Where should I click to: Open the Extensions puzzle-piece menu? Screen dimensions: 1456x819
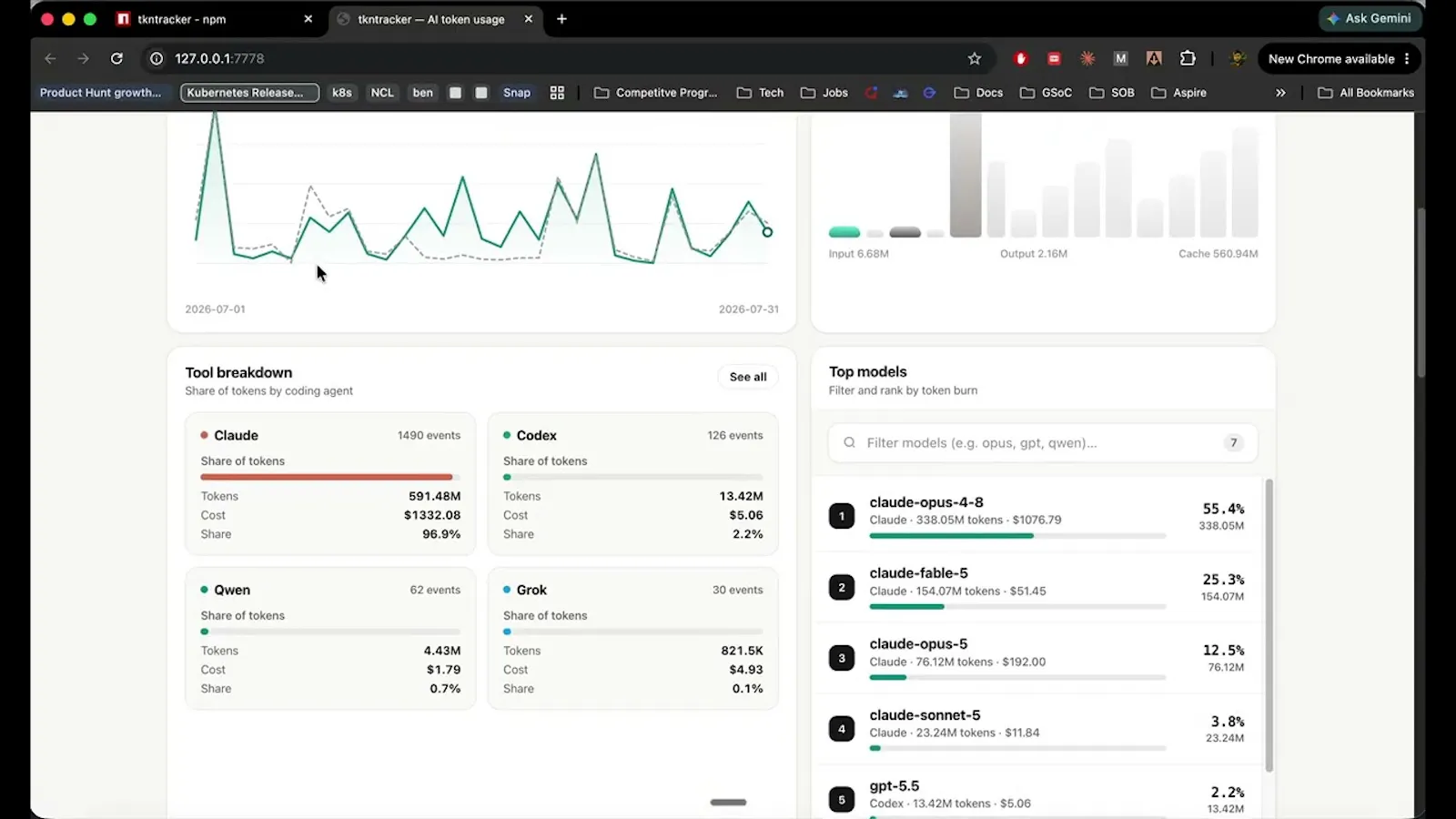[x=1188, y=58]
